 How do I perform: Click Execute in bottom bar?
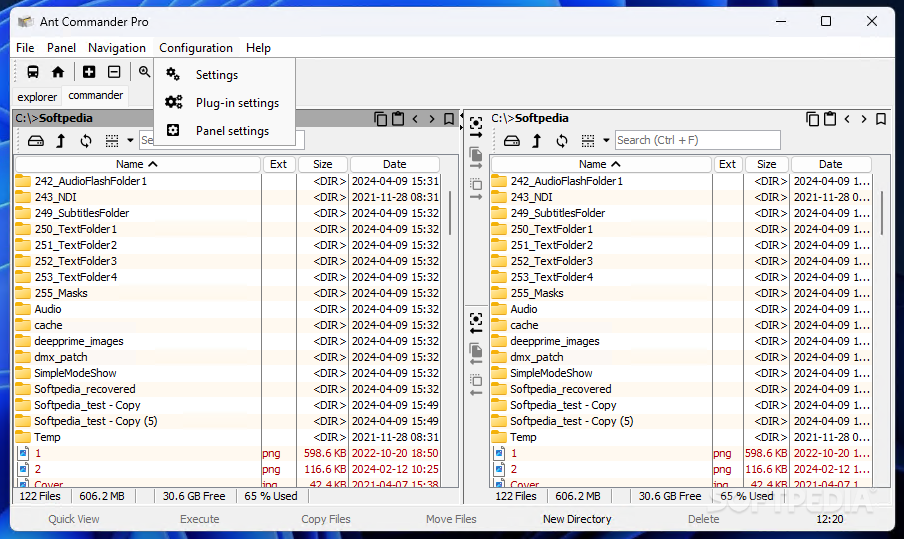point(199,519)
